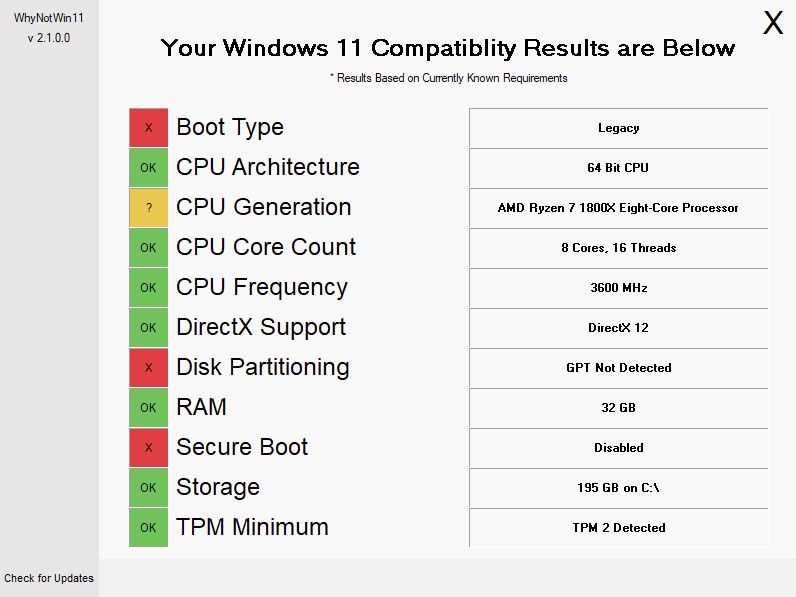Click Check for Updates link

pos(49,578)
